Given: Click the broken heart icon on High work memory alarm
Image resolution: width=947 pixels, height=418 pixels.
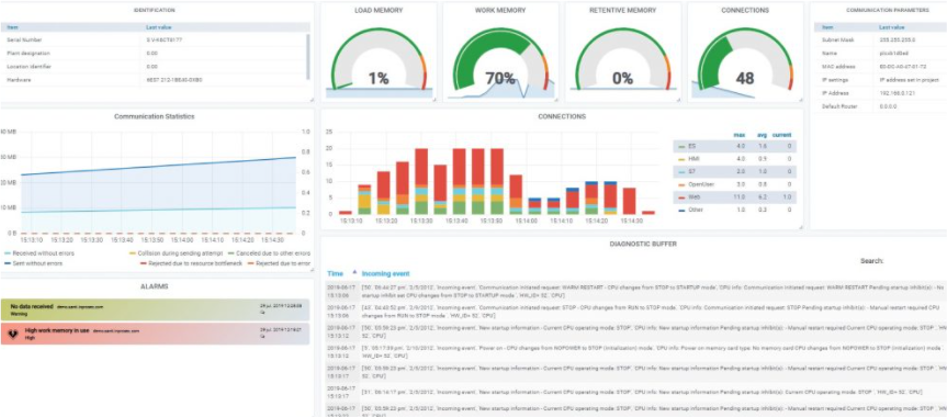Looking at the screenshot, I should click(x=13, y=333).
